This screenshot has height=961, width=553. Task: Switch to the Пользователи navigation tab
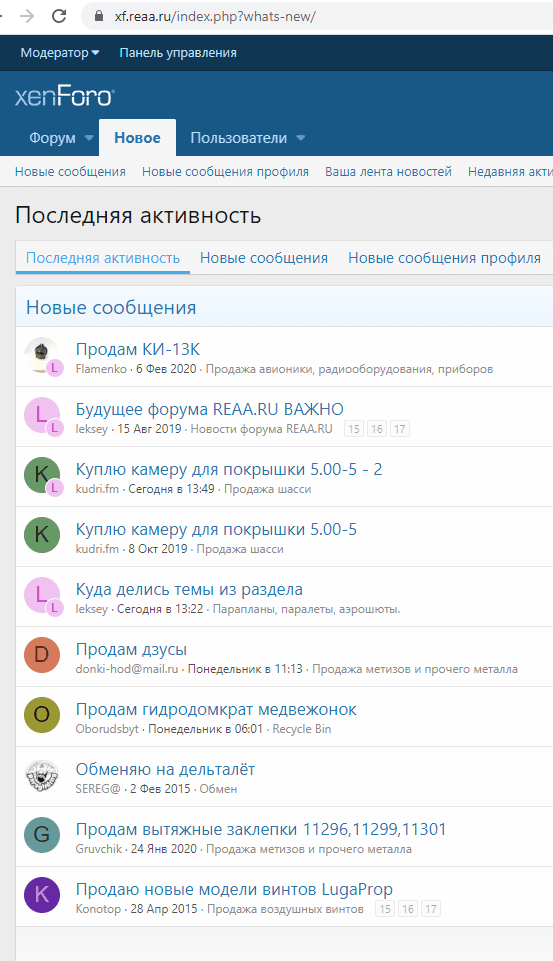pyautogui.click(x=238, y=138)
